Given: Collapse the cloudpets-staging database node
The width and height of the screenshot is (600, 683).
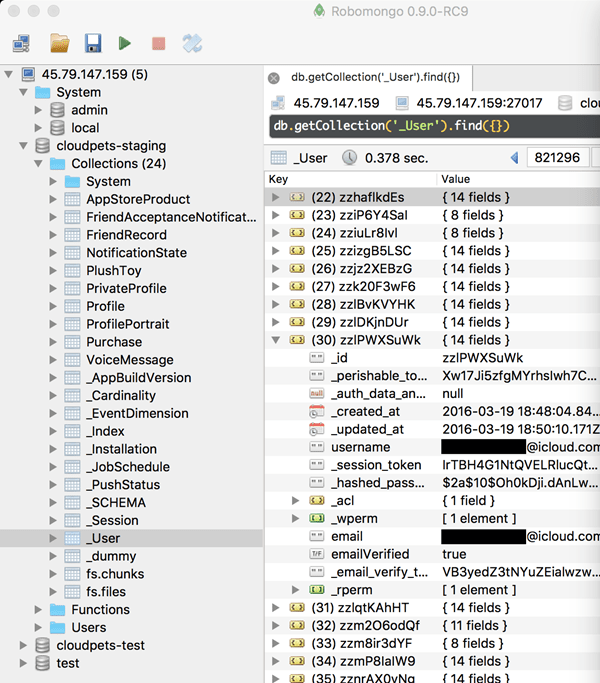Looking at the screenshot, I should (x=24, y=146).
